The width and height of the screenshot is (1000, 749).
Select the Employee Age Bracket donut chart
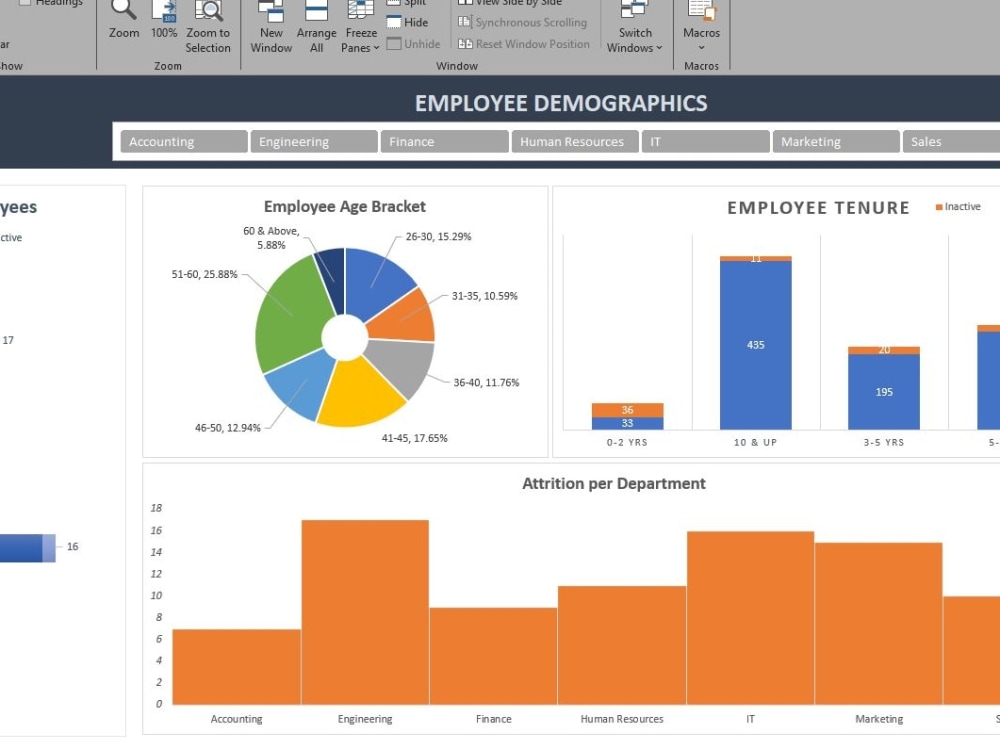345,330
